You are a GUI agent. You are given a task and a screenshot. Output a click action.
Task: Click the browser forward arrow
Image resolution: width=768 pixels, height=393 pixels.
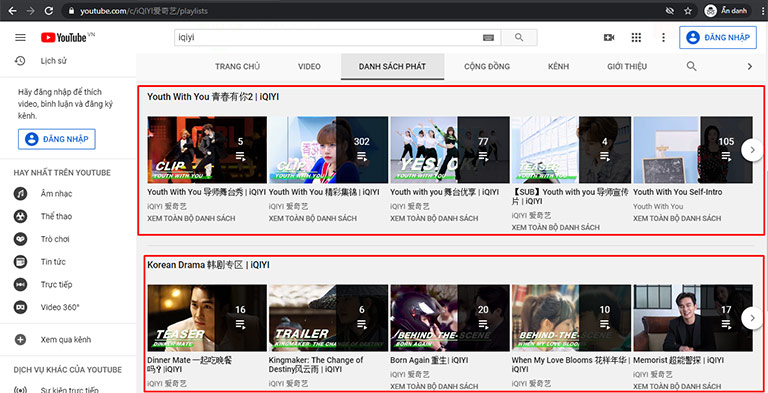coord(30,10)
